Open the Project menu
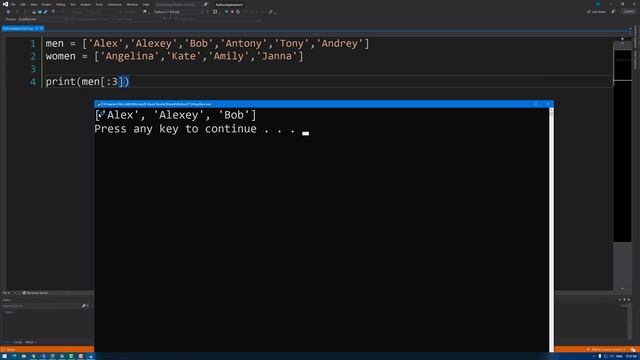The height and width of the screenshot is (360, 640). click(46, 4)
